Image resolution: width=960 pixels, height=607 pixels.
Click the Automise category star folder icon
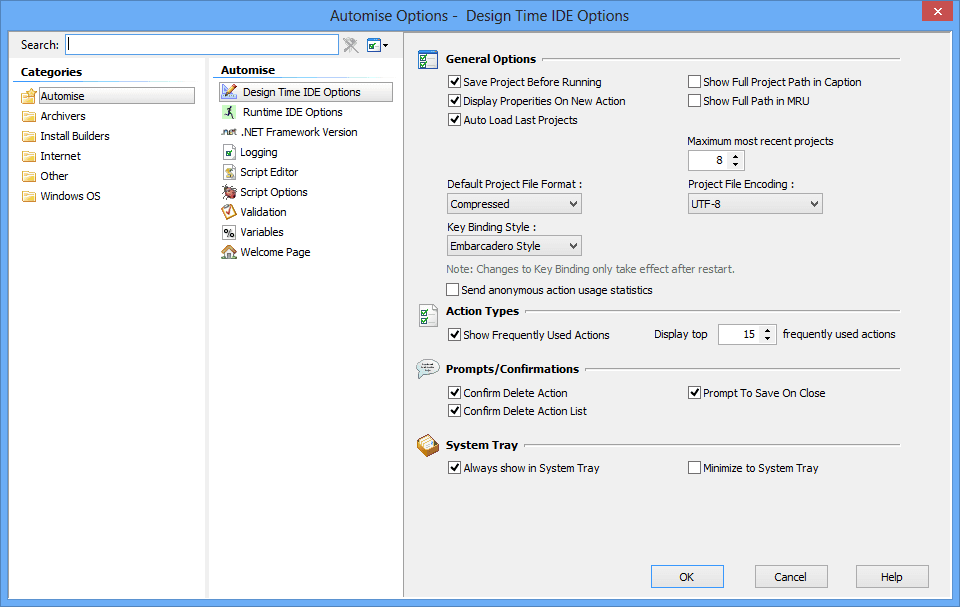coord(29,96)
